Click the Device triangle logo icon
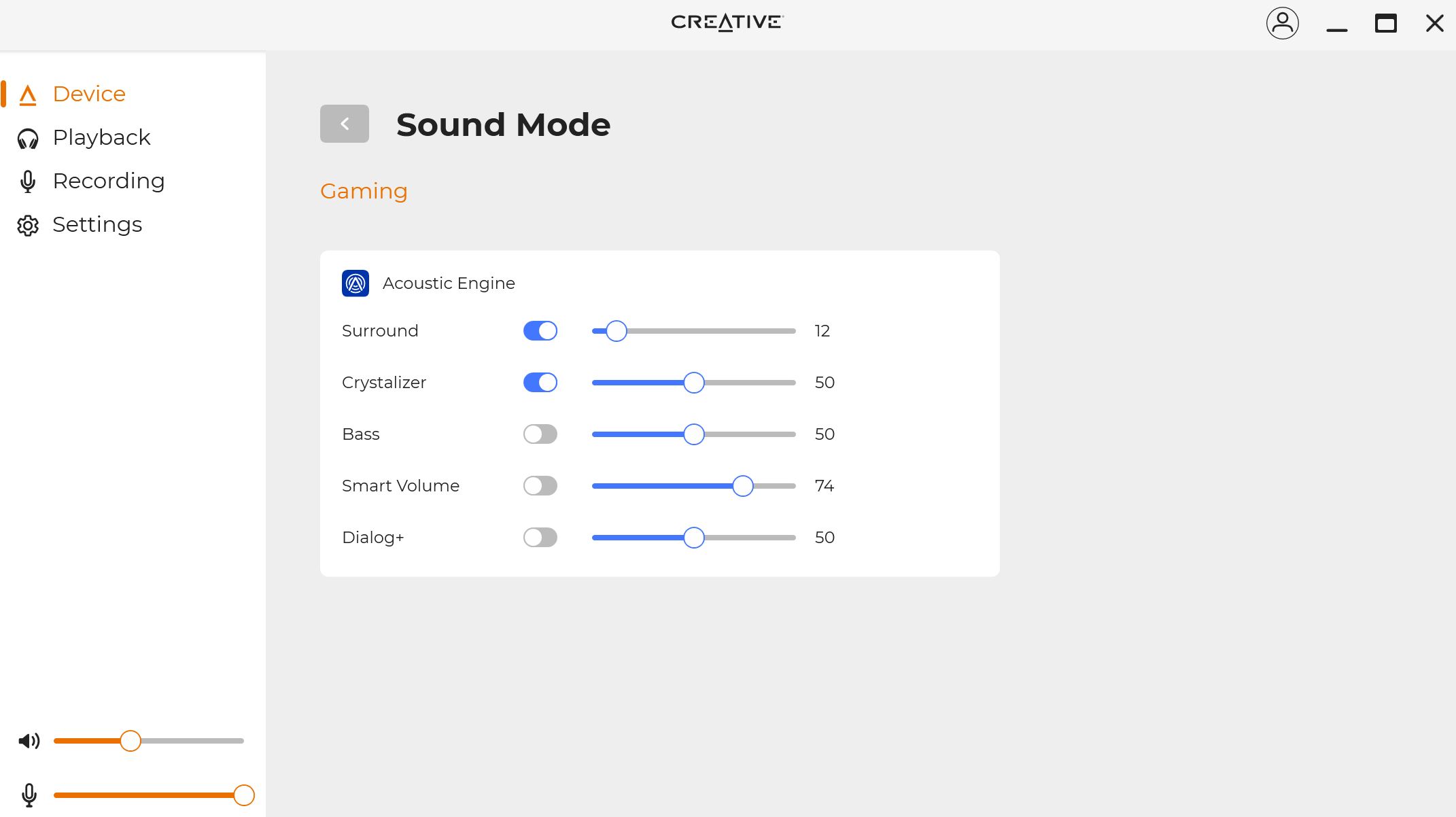This screenshot has height=817, width=1456. click(28, 95)
